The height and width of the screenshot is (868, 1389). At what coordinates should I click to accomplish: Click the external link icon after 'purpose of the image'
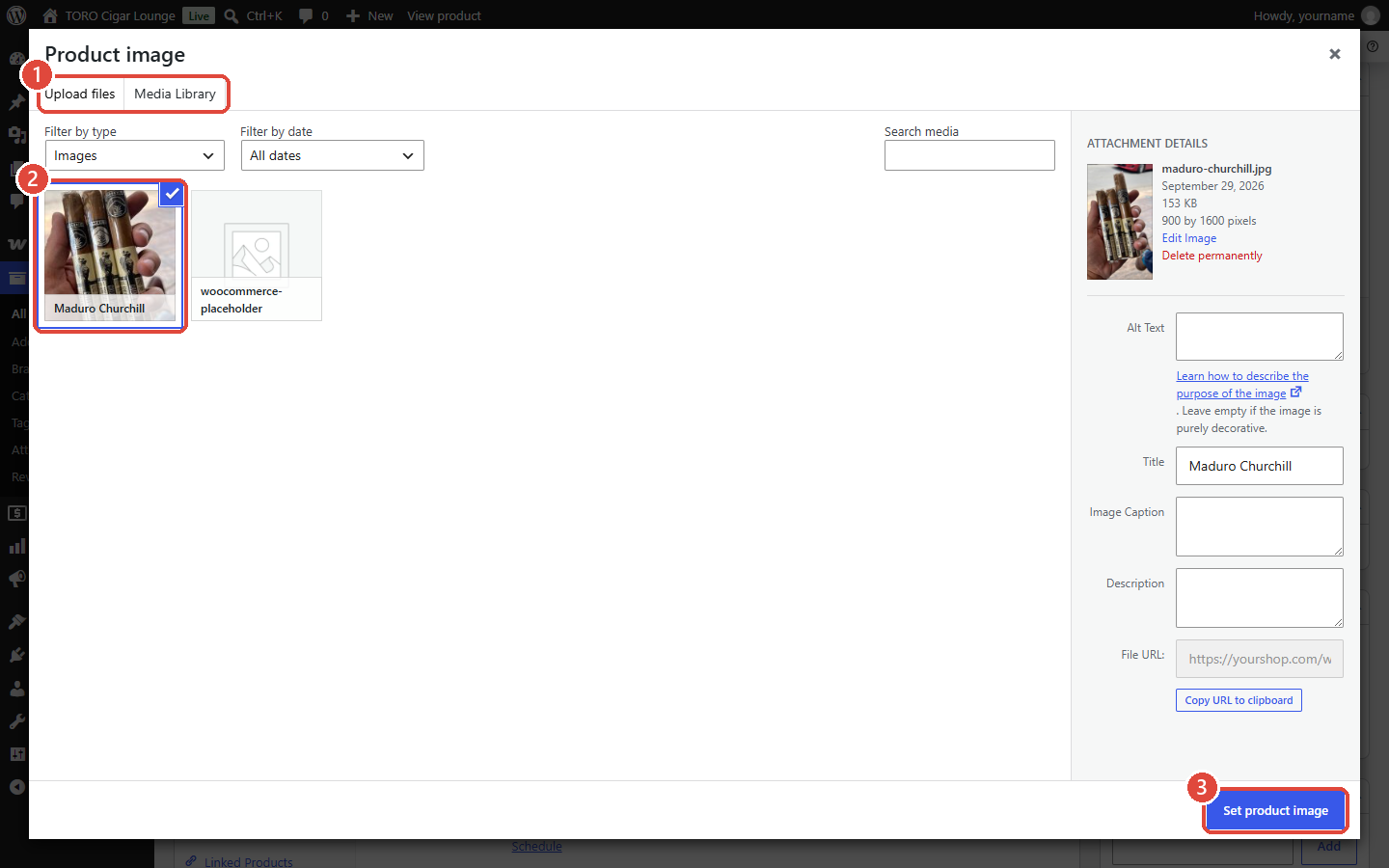click(x=1295, y=393)
